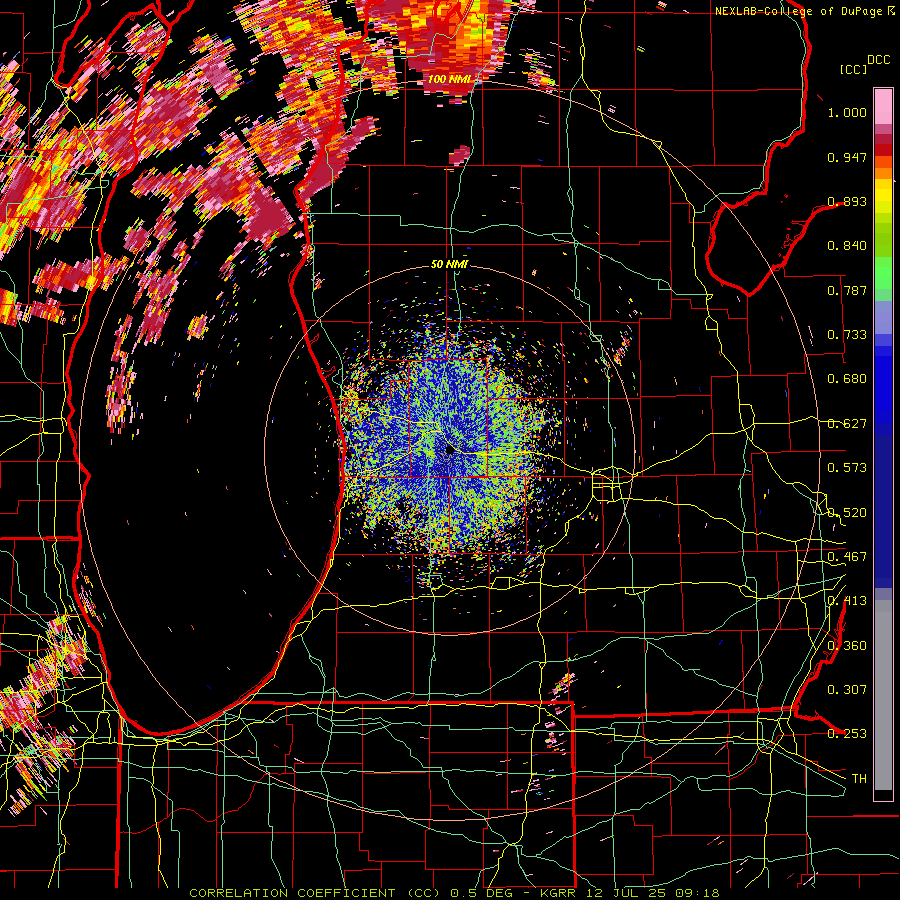Select the 0.573 legend value

click(x=847, y=468)
